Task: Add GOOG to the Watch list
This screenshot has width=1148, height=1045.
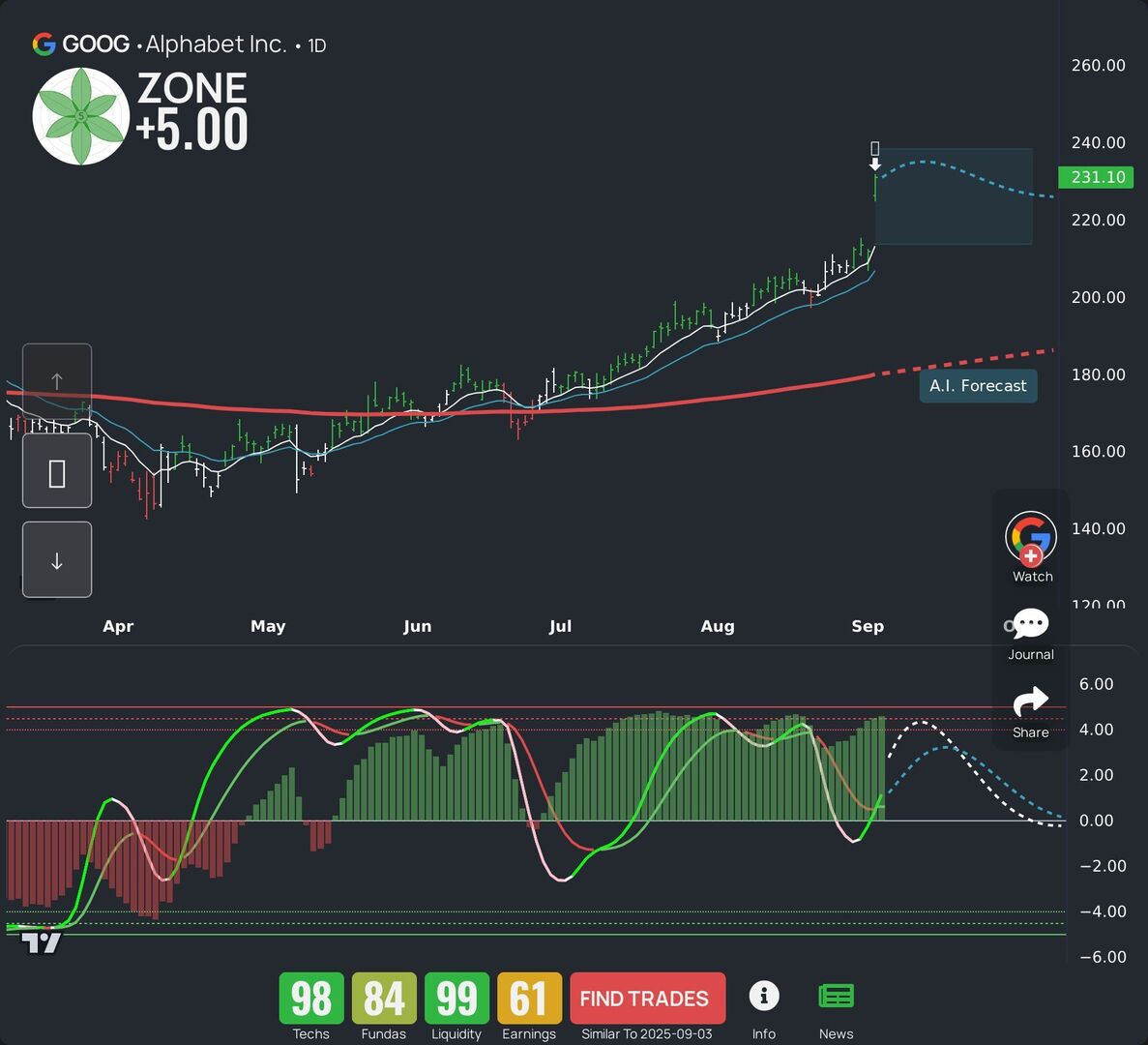Action: [1031, 547]
